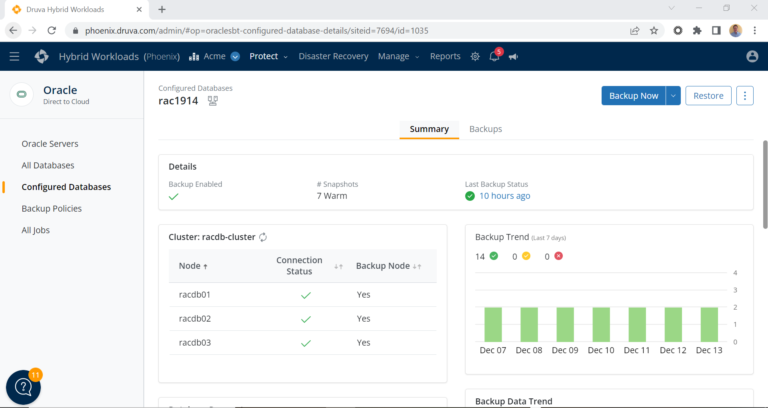The height and width of the screenshot is (408, 768).
Task: Sort table by Node column
Action: 206,266
